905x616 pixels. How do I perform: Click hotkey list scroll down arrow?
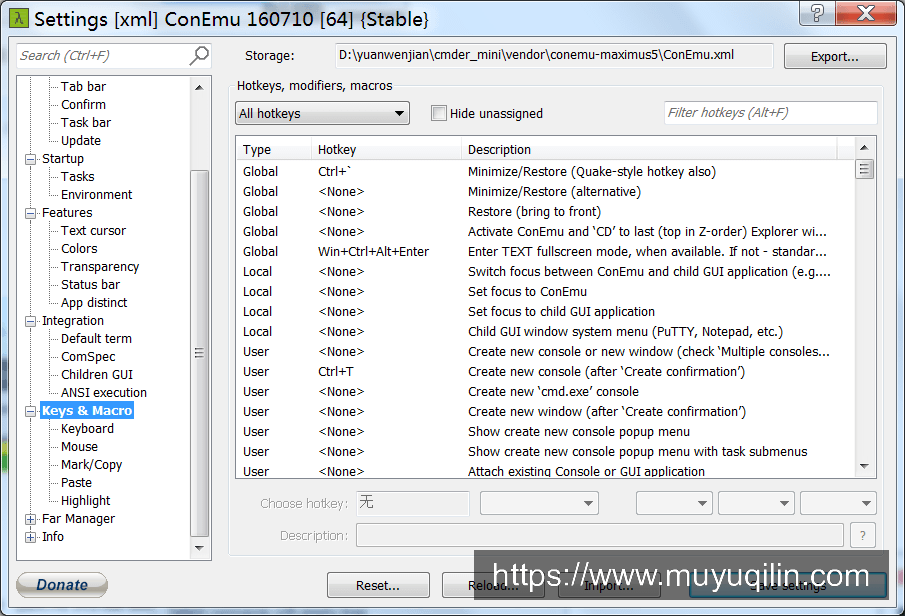[864, 466]
